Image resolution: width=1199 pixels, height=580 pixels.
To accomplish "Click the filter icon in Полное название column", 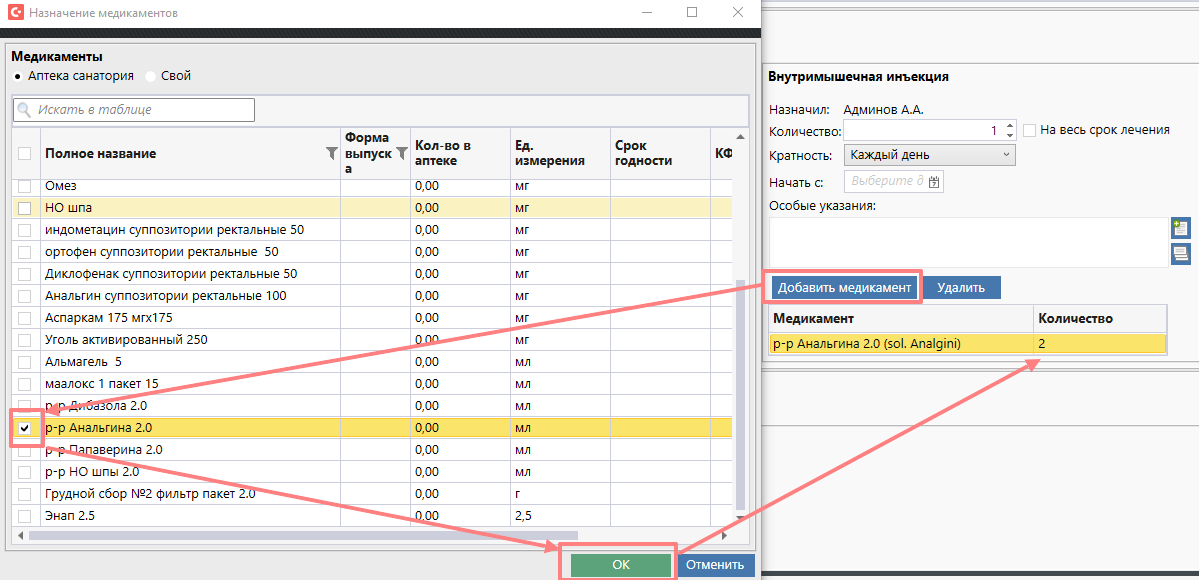I will click(332, 154).
